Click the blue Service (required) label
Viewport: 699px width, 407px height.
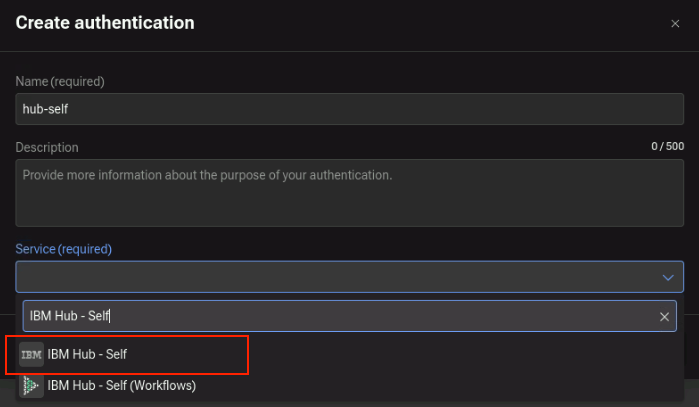coord(63,249)
